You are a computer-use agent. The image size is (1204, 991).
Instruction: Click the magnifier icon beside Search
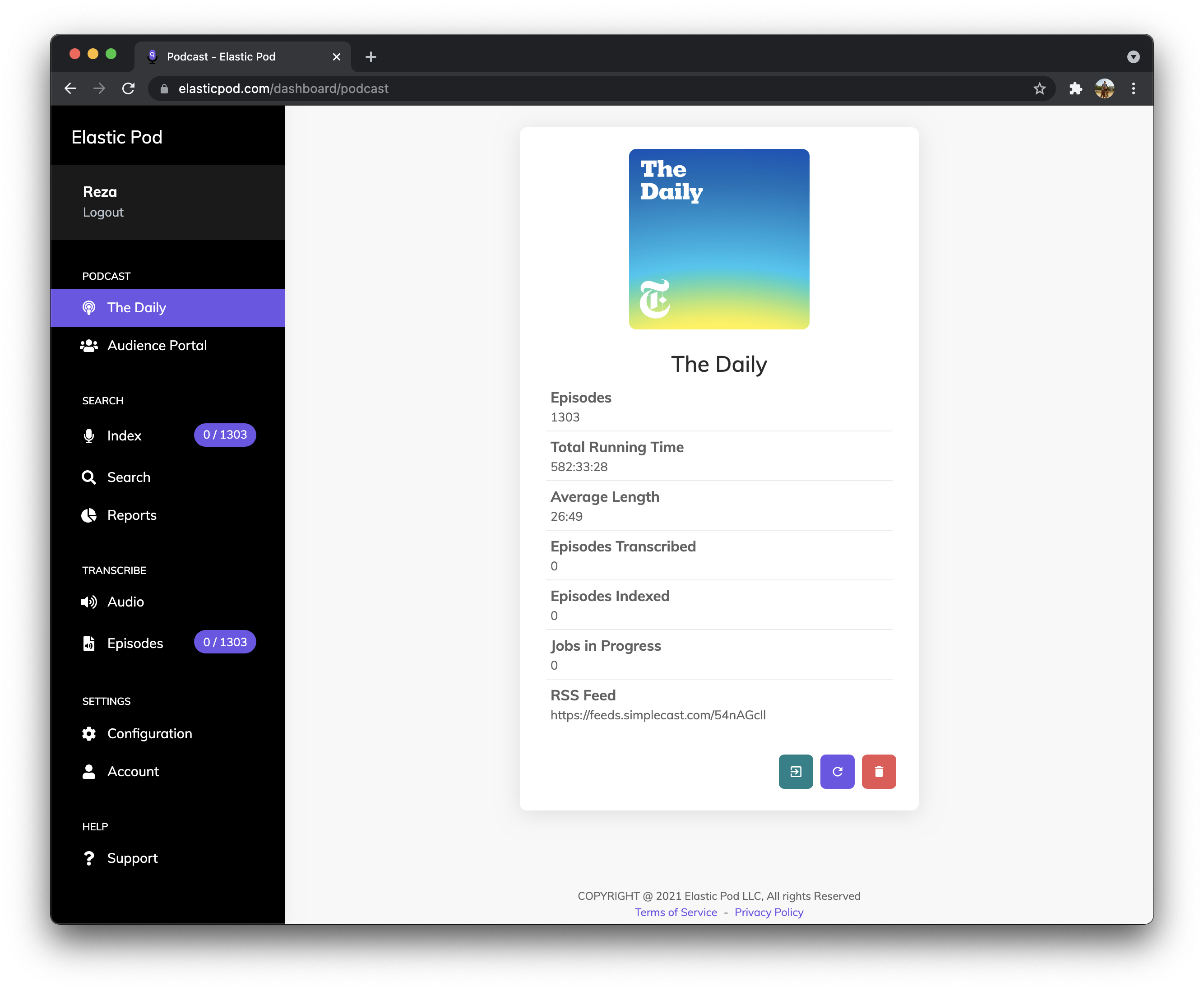pyautogui.click(x=88, y=477)
